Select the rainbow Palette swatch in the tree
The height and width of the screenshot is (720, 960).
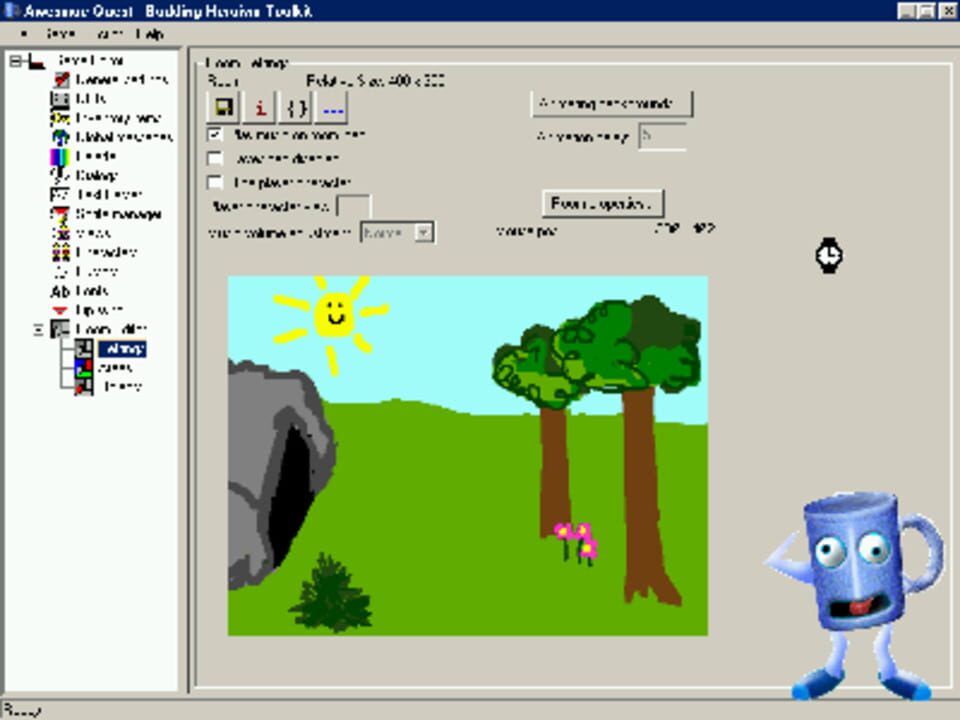pos(90,156)
